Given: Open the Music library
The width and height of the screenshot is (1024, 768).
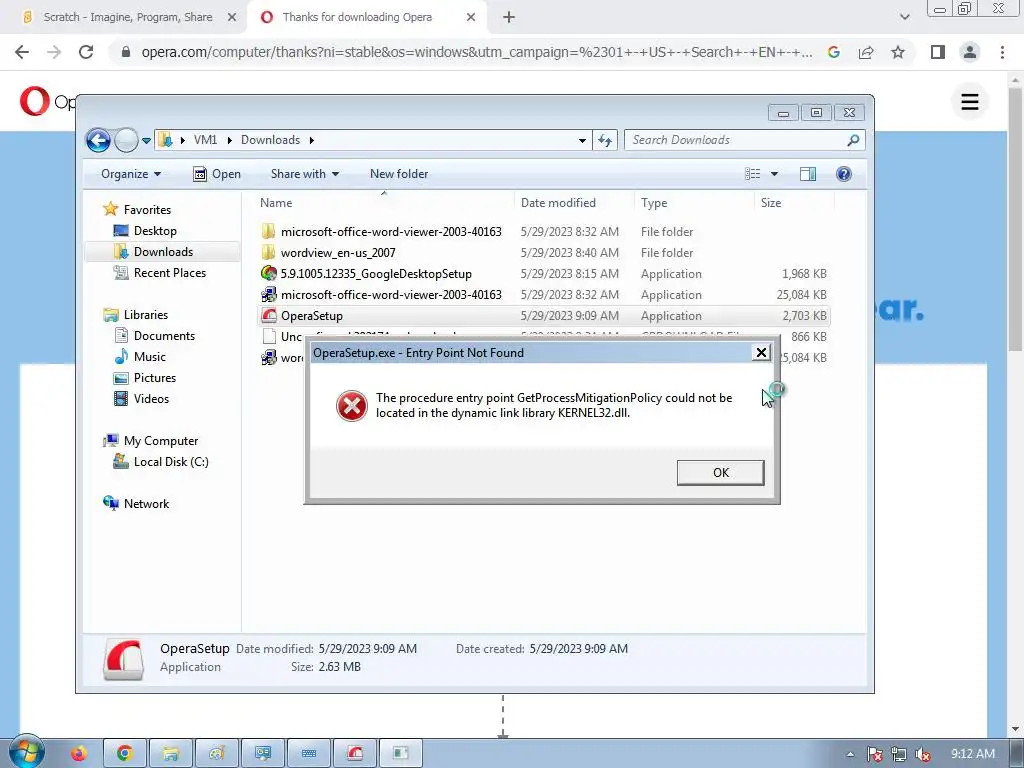Looking at the screenshot, I should [149, 357].
